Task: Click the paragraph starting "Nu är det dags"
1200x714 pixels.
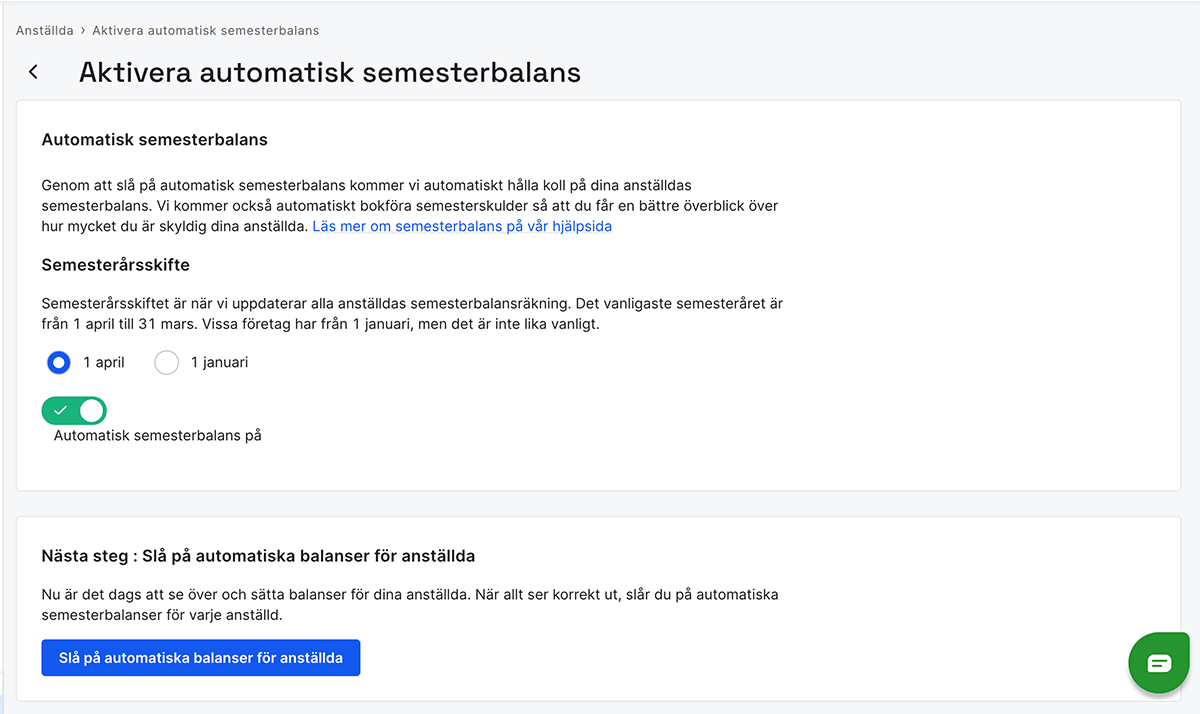Action: coord(410,604)
